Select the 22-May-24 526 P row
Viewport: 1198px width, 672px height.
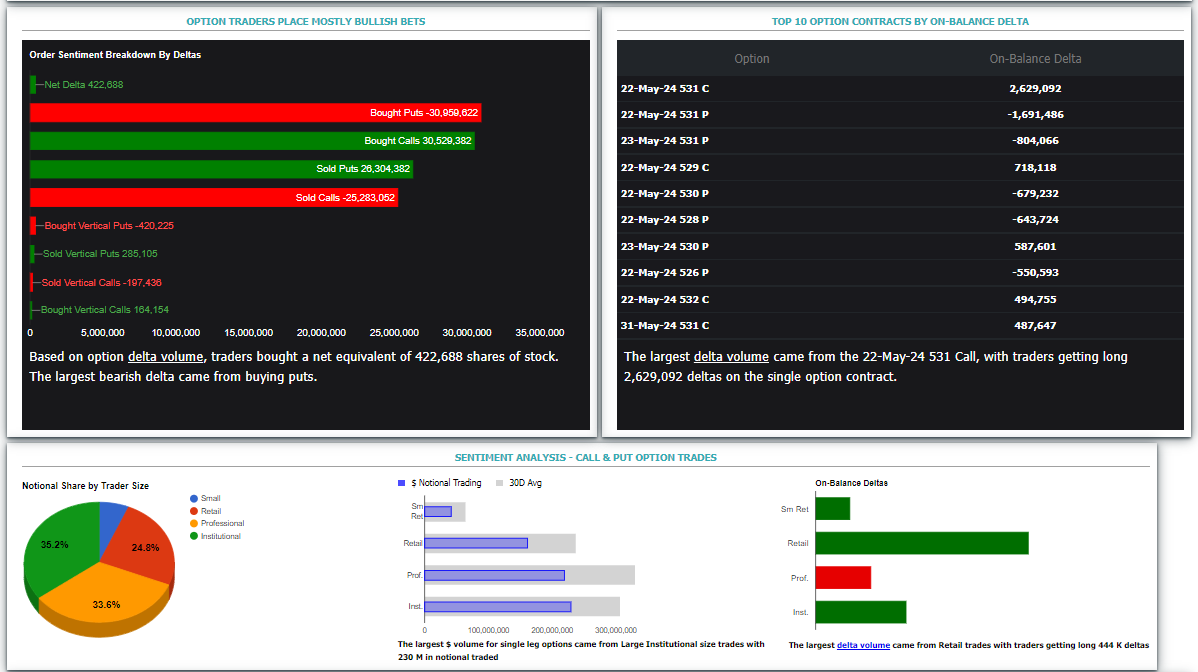[900, 273]
